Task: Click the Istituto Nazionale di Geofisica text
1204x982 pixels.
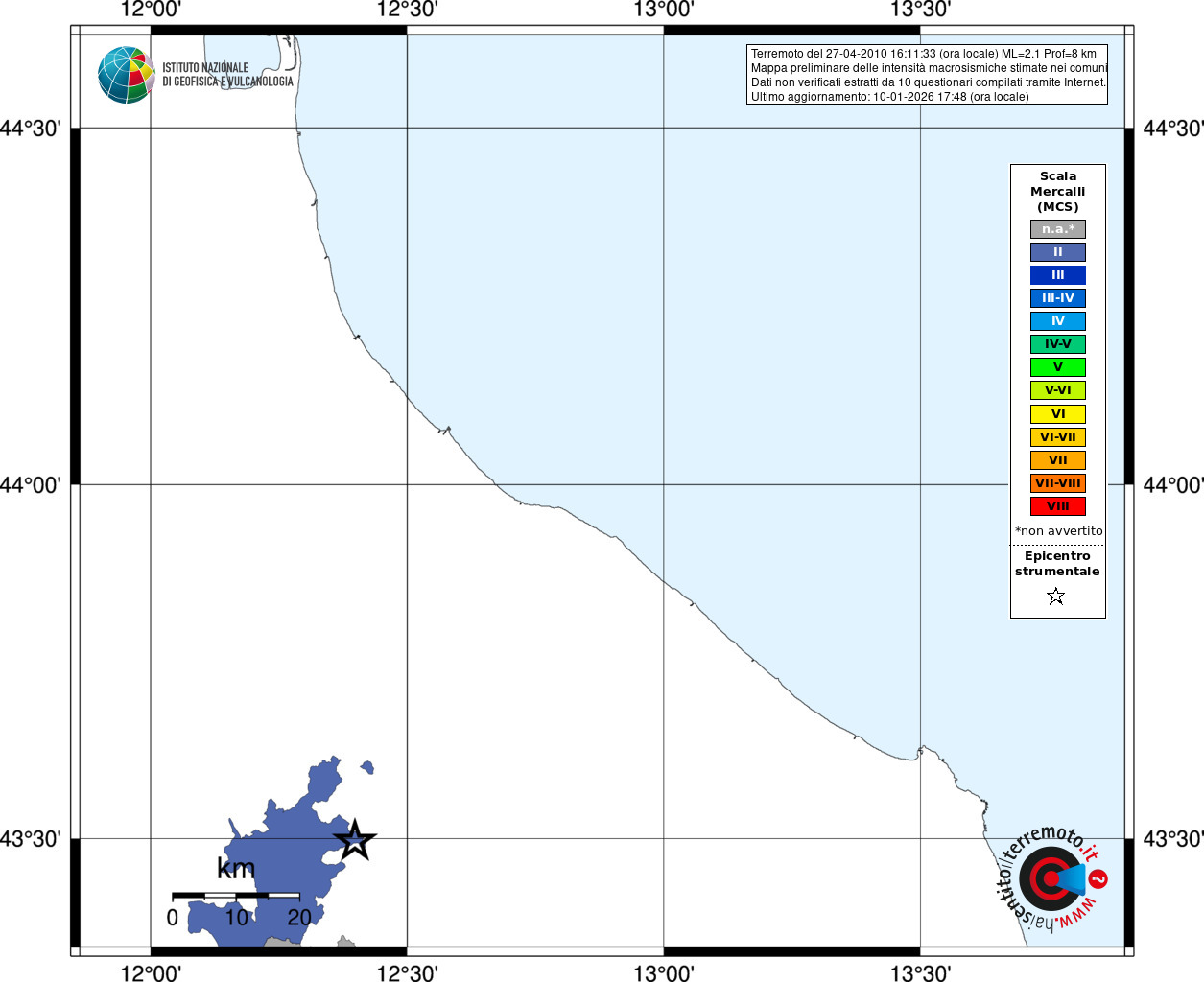Action: (227, 75)
